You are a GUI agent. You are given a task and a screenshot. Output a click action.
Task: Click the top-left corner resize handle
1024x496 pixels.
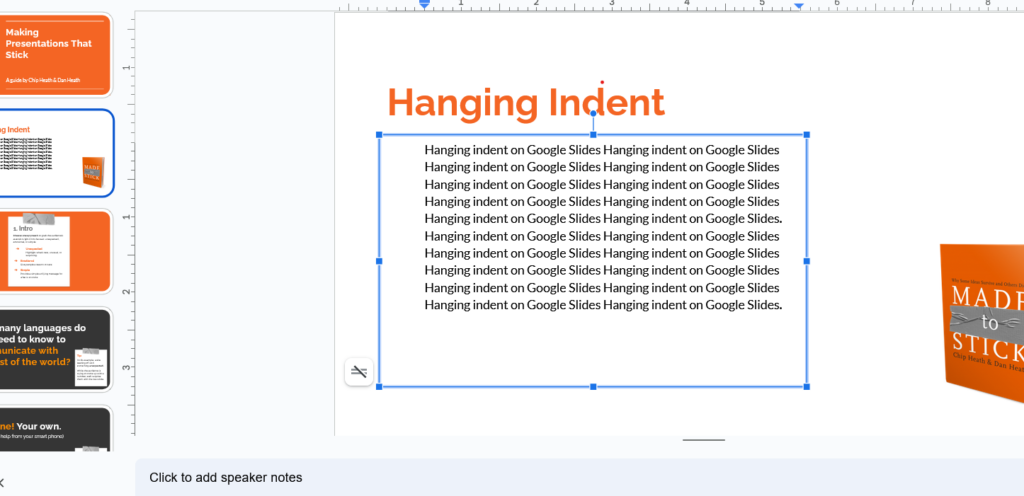379,134
